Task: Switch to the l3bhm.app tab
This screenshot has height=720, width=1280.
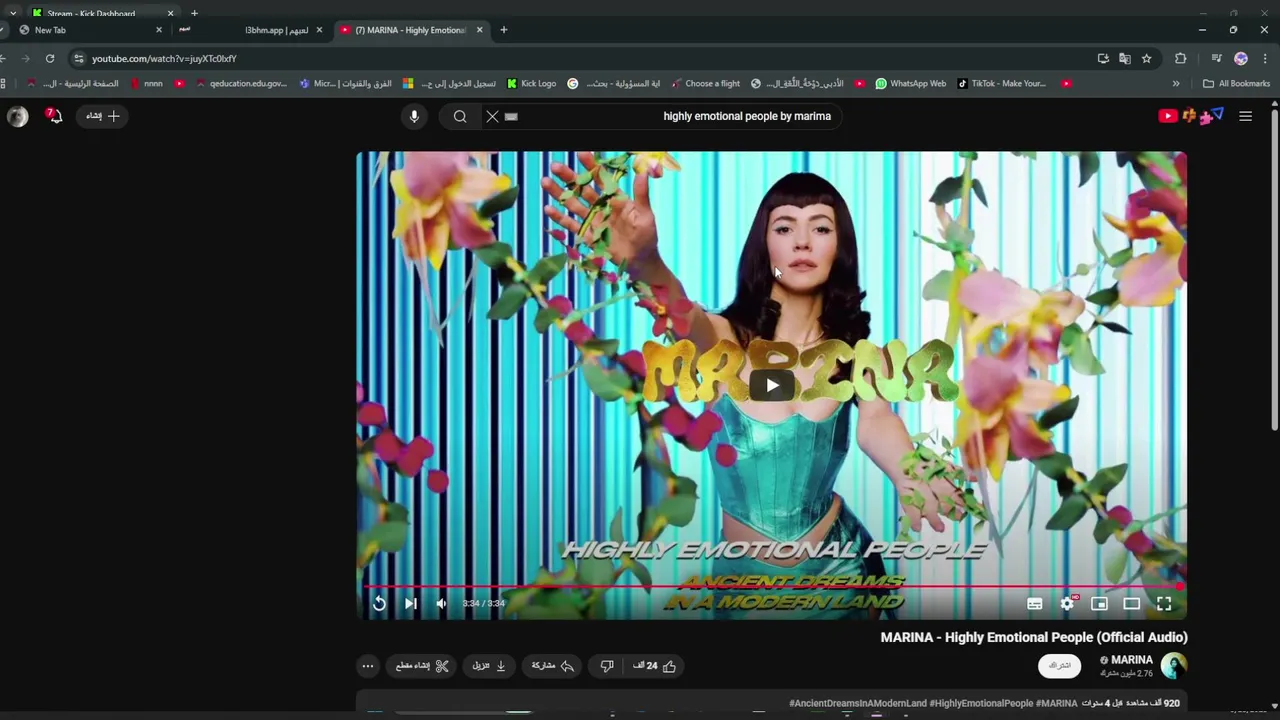Action: (250, 30)
